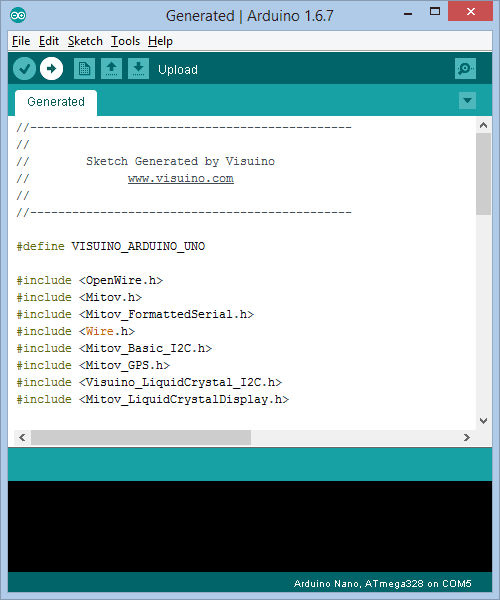Viewport: 500px width, 600px height.
Task: Maximize the Arduino window
Action: pyautogui.click(x=435, y=11)
